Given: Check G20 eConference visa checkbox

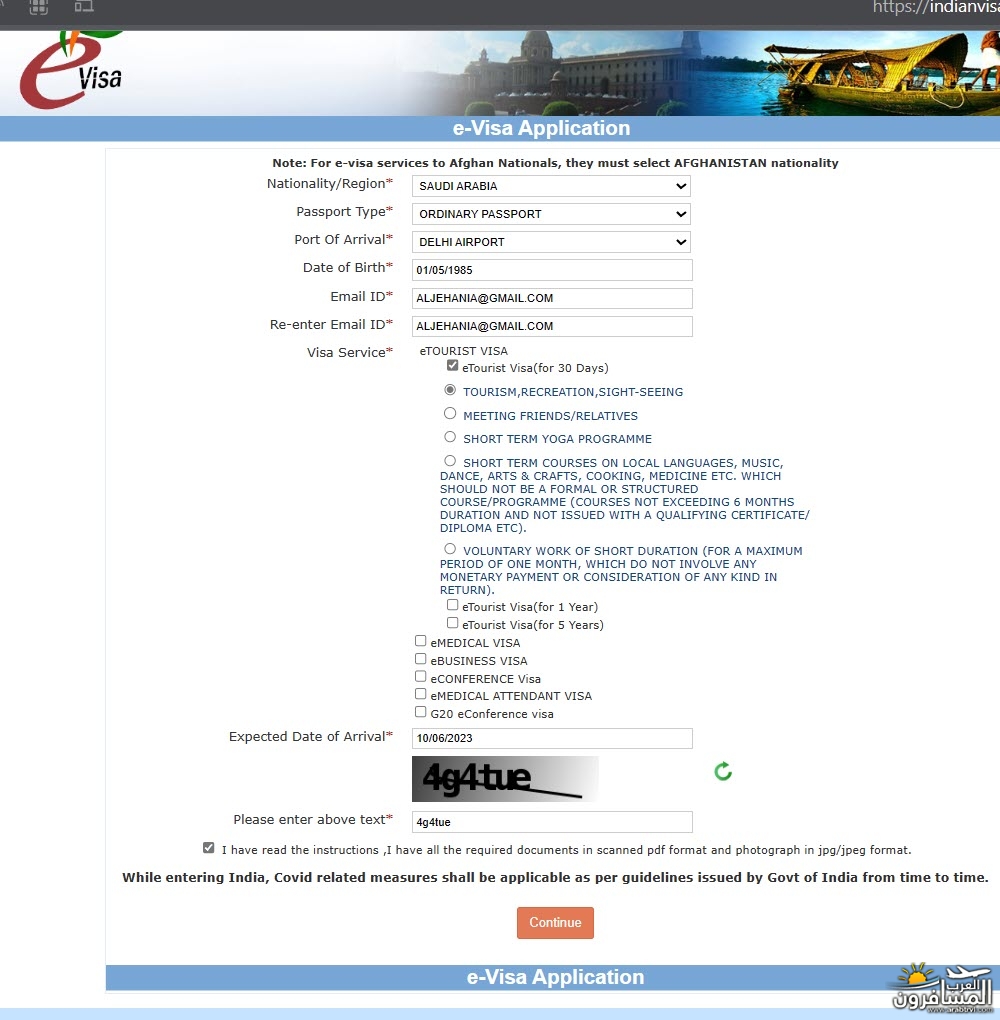Looking at the screenshot, I should click(x=420, y=712).
